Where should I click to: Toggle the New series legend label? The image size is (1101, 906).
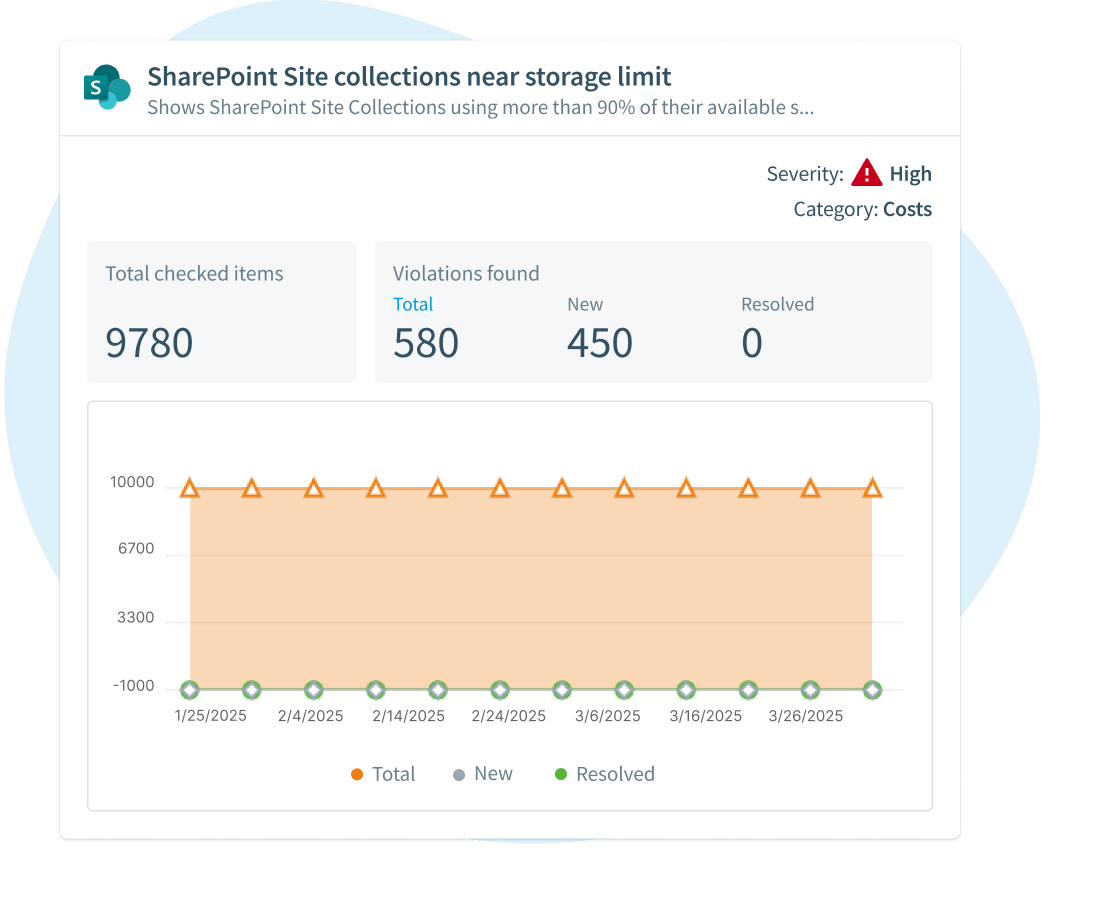tap(493, 774)
